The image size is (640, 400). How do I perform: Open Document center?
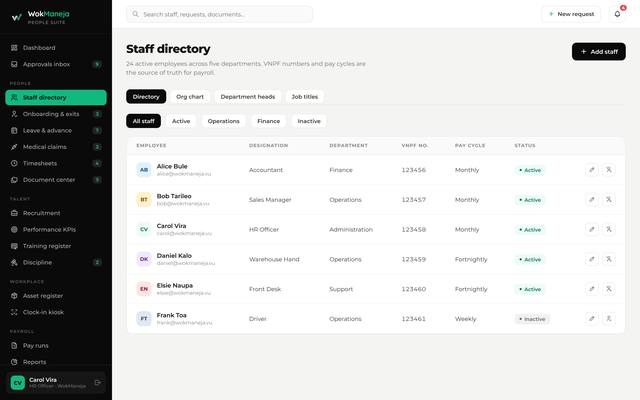(56, 180)
